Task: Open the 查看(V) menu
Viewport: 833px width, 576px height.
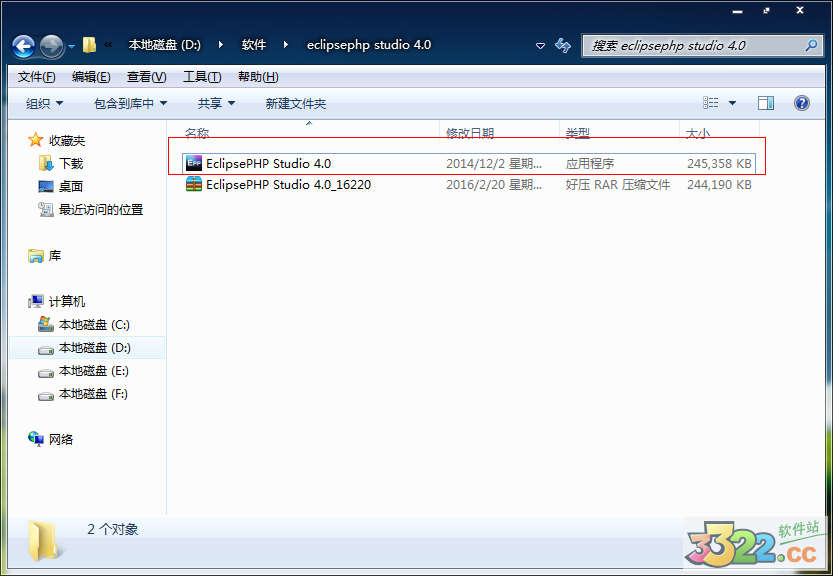Action: point(146,77)
